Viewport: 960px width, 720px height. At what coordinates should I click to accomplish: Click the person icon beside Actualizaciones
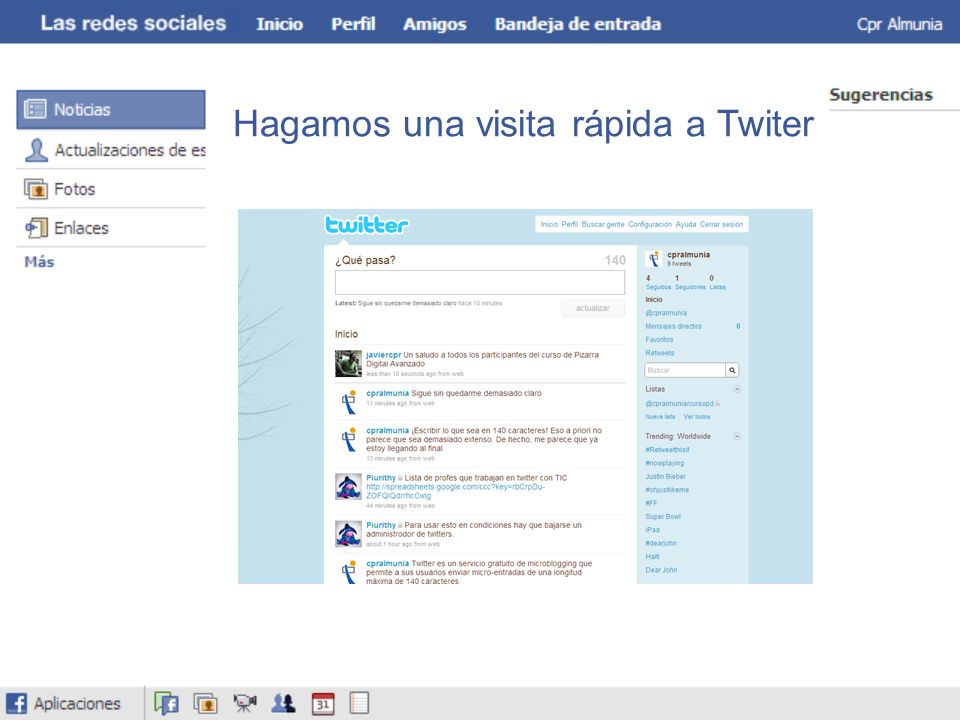click(x=36, y=149)
